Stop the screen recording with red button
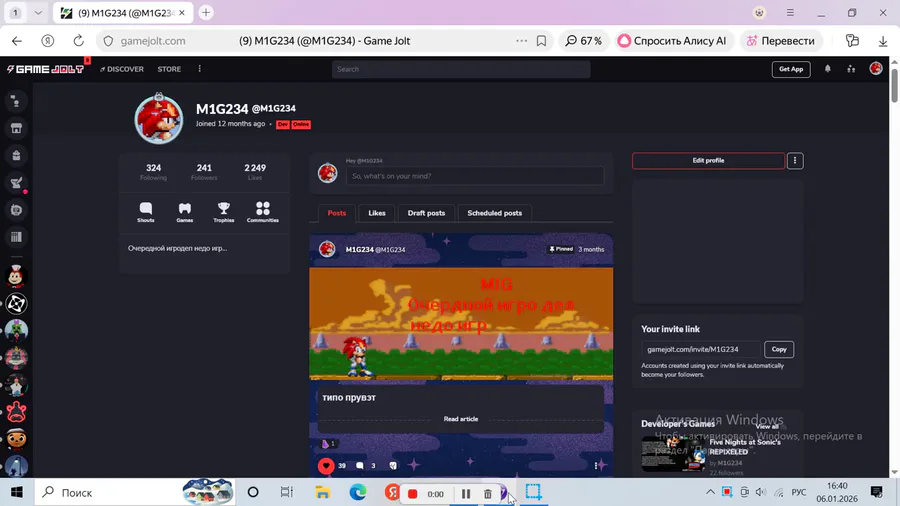The width and height of the screenshot is (900, 506). pyautogui.click(x=412, y=493)
